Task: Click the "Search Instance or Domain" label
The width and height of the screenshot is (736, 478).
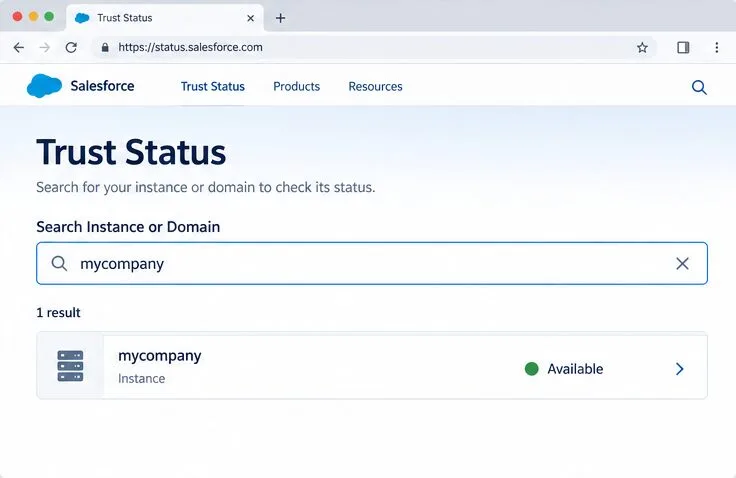Action: click(128, 227)
